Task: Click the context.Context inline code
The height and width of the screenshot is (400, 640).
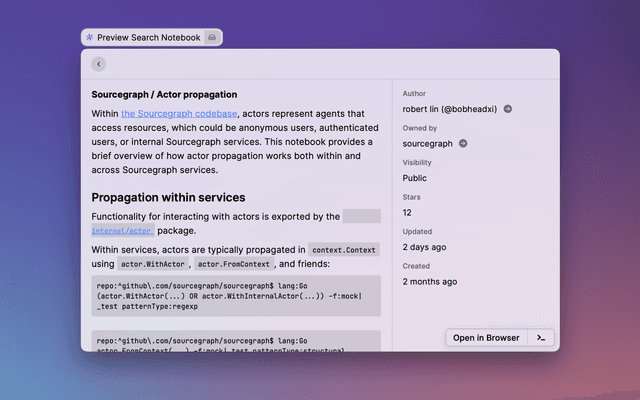Action: [345, 249]
